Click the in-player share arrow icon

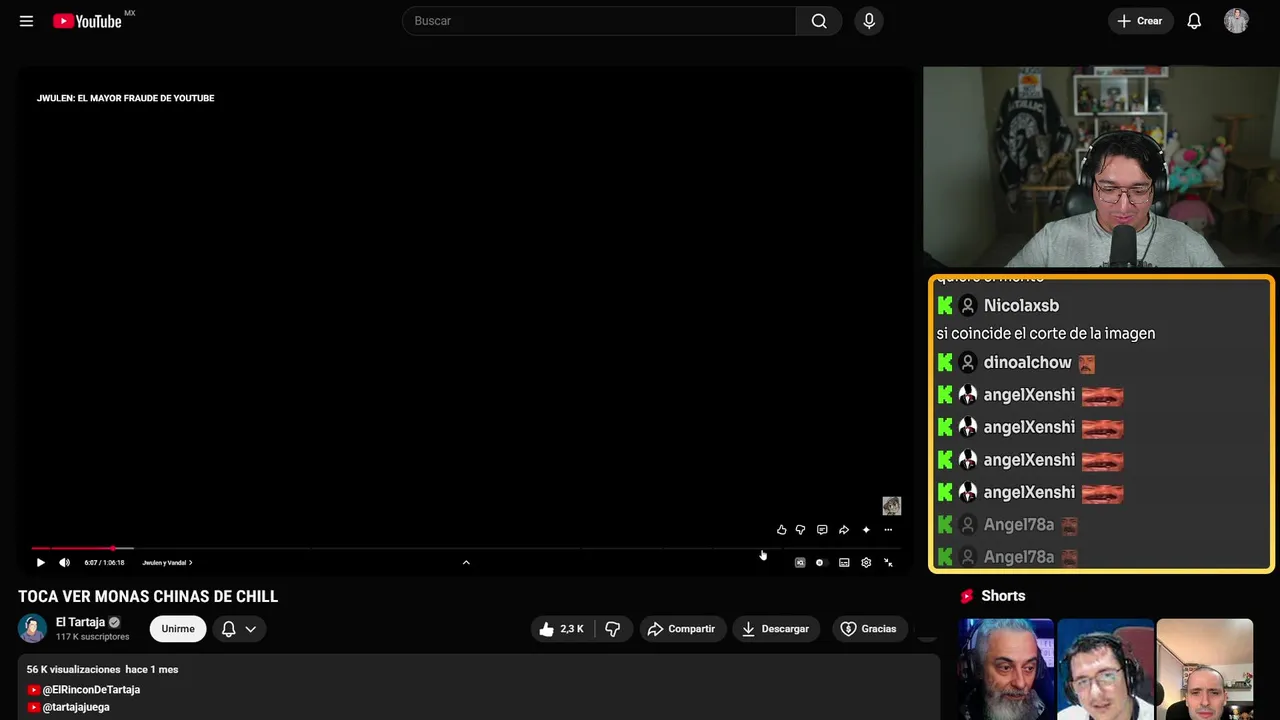click(844, 530)
